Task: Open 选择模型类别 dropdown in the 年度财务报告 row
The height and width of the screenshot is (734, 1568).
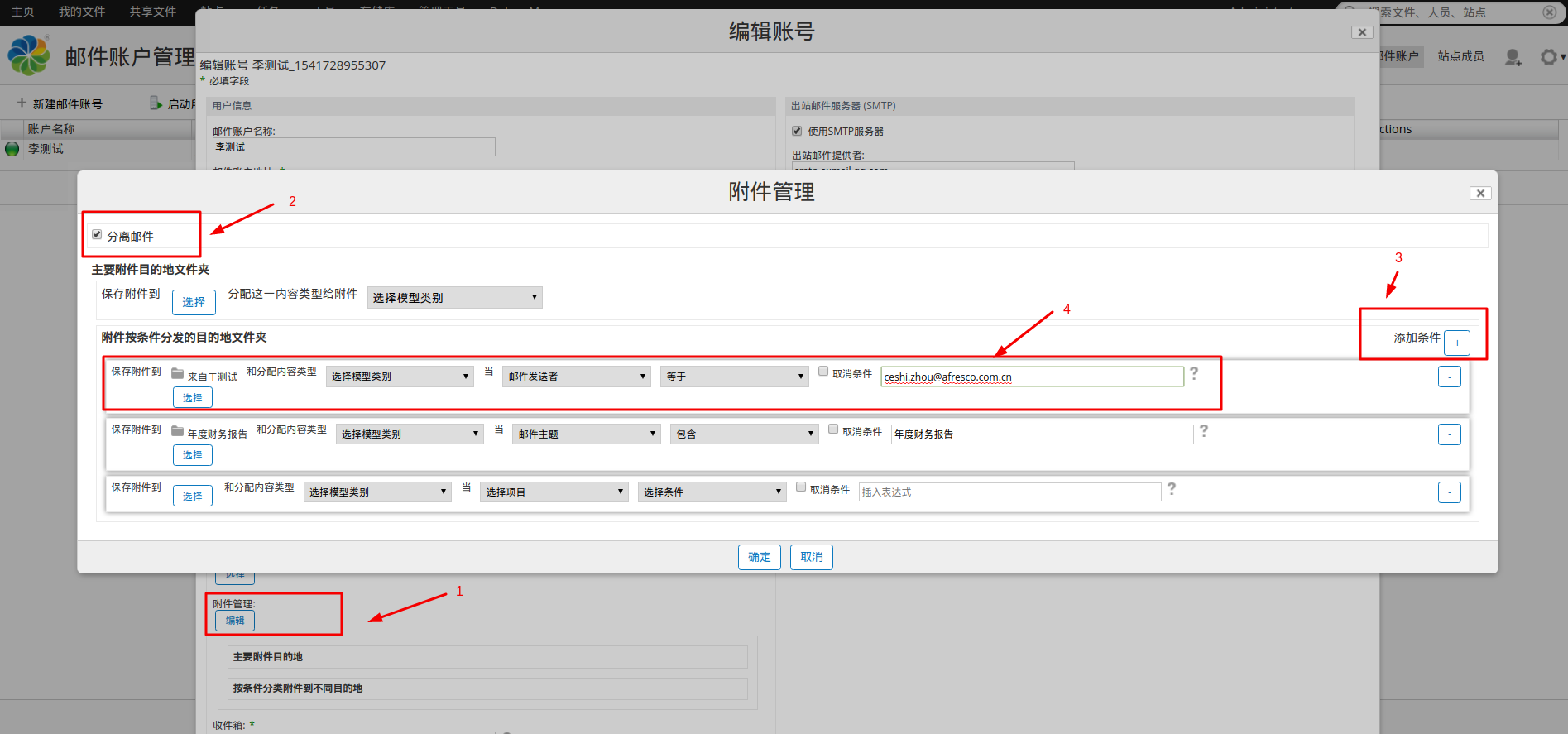Action: click(x=410, y=434)
